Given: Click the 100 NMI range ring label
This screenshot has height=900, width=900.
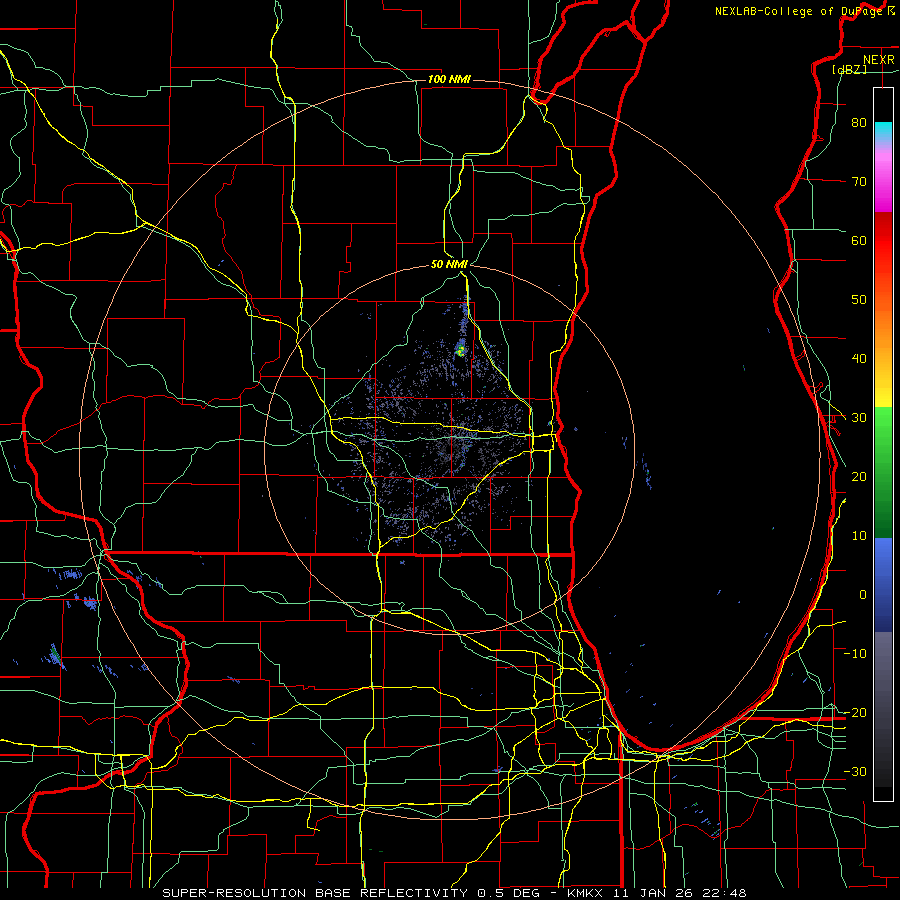Looking at the screenshot, I should tap(449, 79).
